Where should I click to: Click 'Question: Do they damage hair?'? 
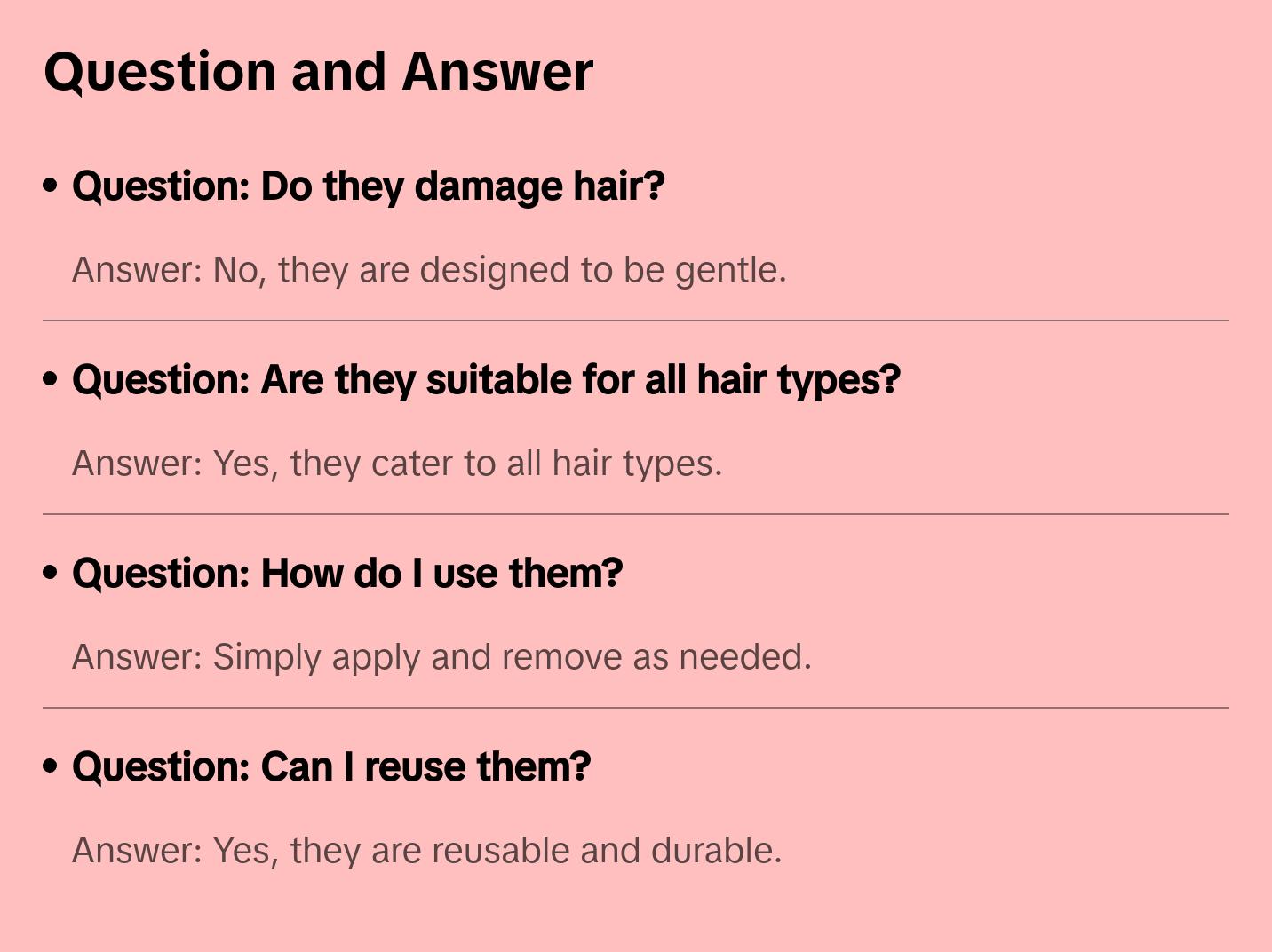[x=368, y=186]
